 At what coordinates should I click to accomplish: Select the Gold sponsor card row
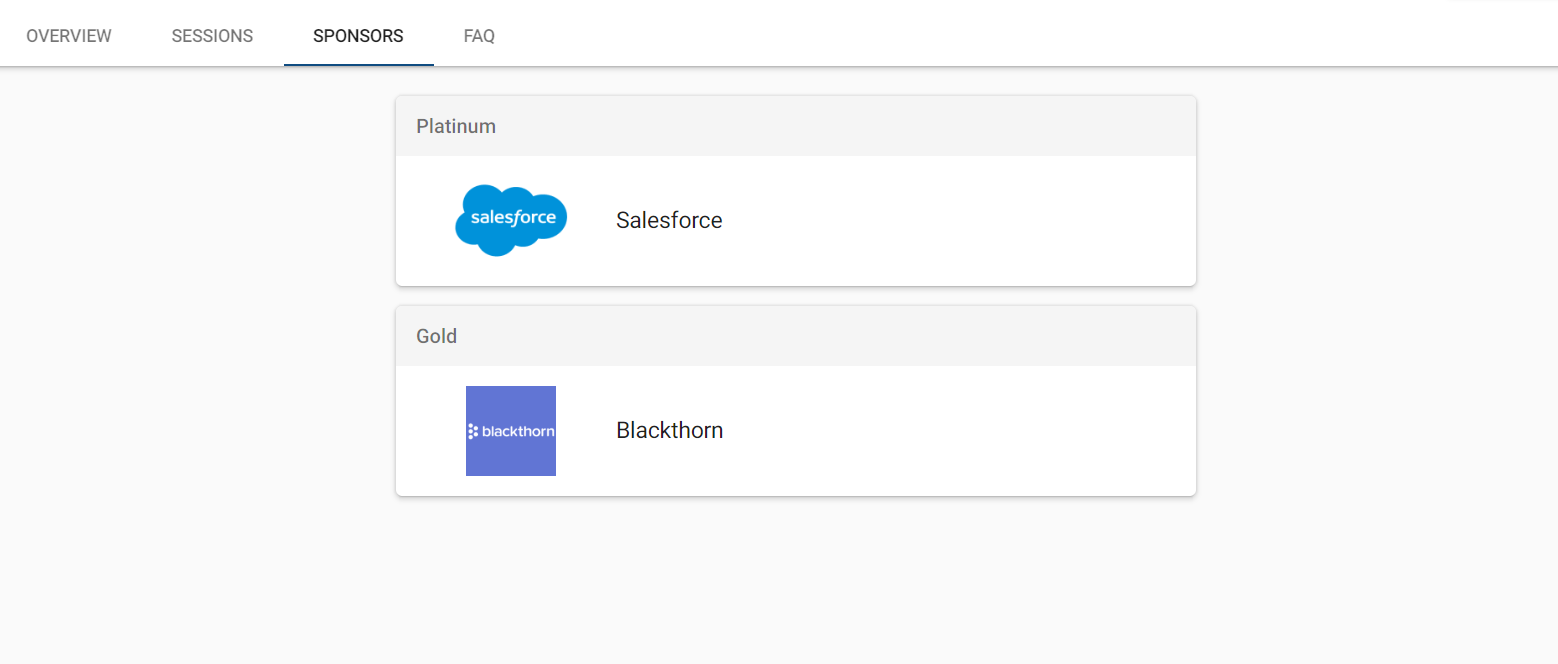click(x=796, y=431)
